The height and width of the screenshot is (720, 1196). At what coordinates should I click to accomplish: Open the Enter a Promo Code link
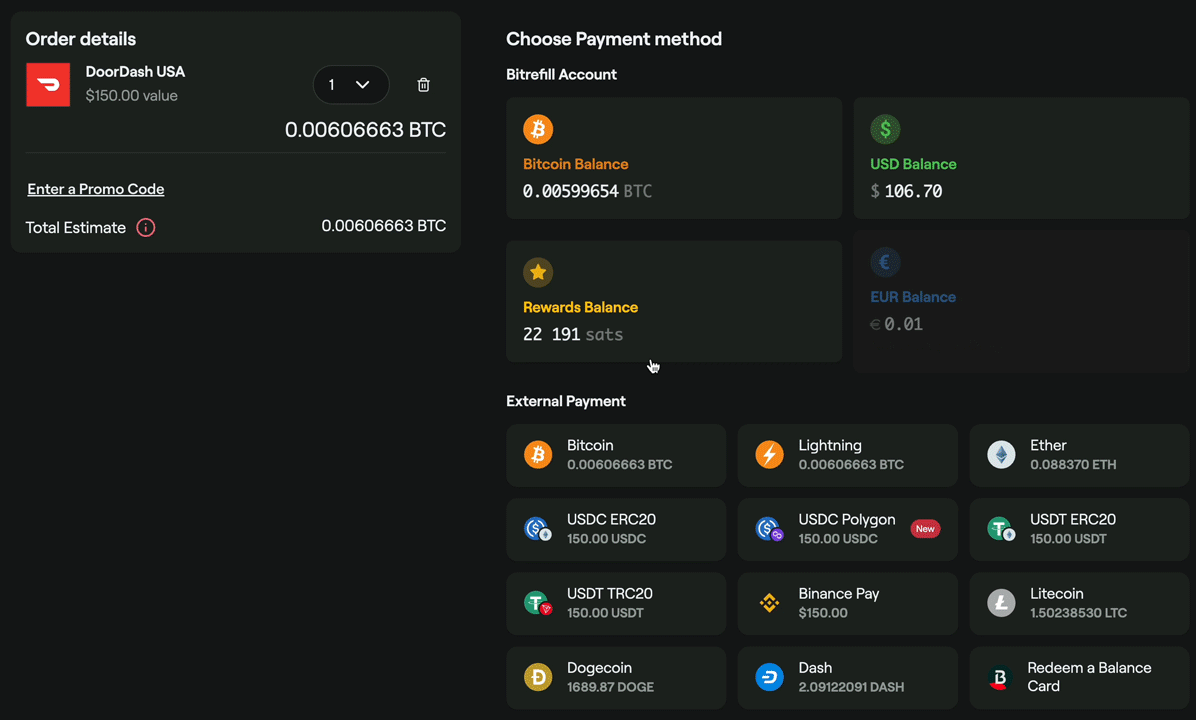96,189
